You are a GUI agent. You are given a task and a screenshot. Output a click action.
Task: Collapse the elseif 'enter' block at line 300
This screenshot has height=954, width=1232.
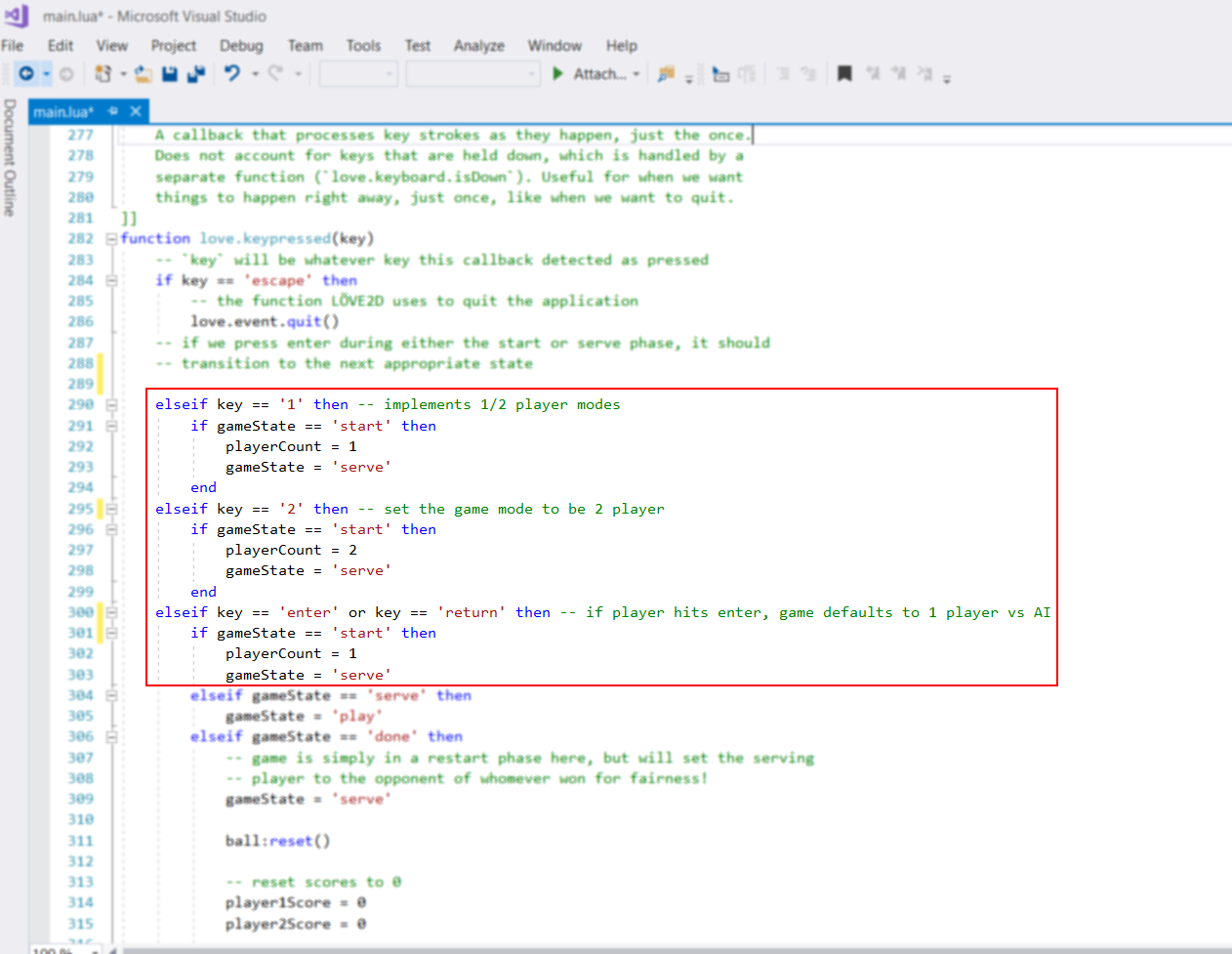[111, 612]
